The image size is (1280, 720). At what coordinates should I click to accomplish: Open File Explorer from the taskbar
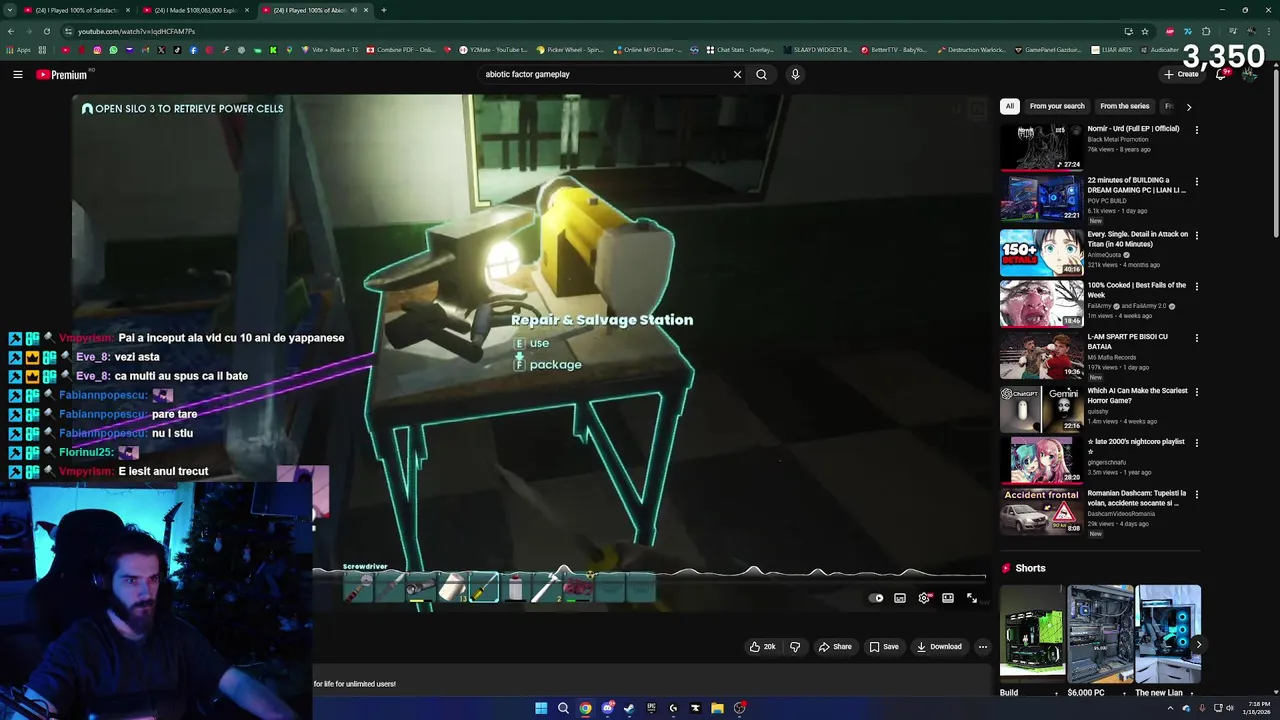(x=717, y=708)
